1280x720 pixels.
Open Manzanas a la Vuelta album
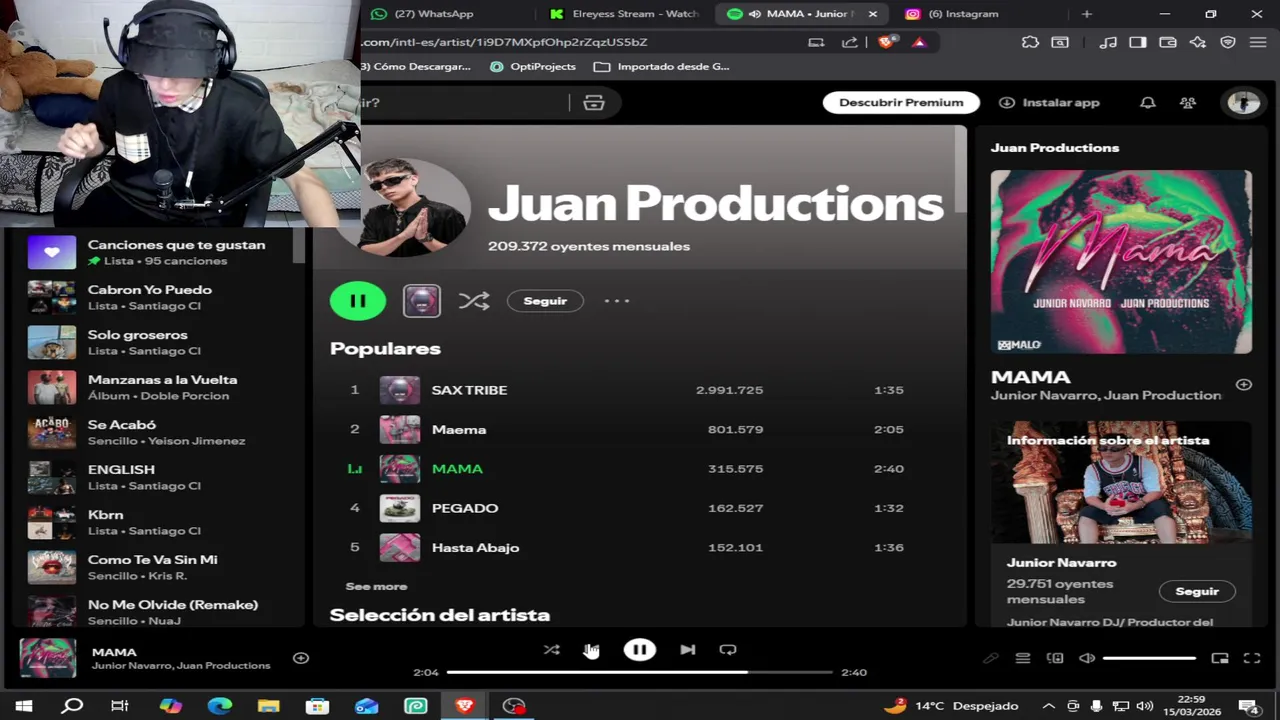pyautogui.click(x=160, y=387)
